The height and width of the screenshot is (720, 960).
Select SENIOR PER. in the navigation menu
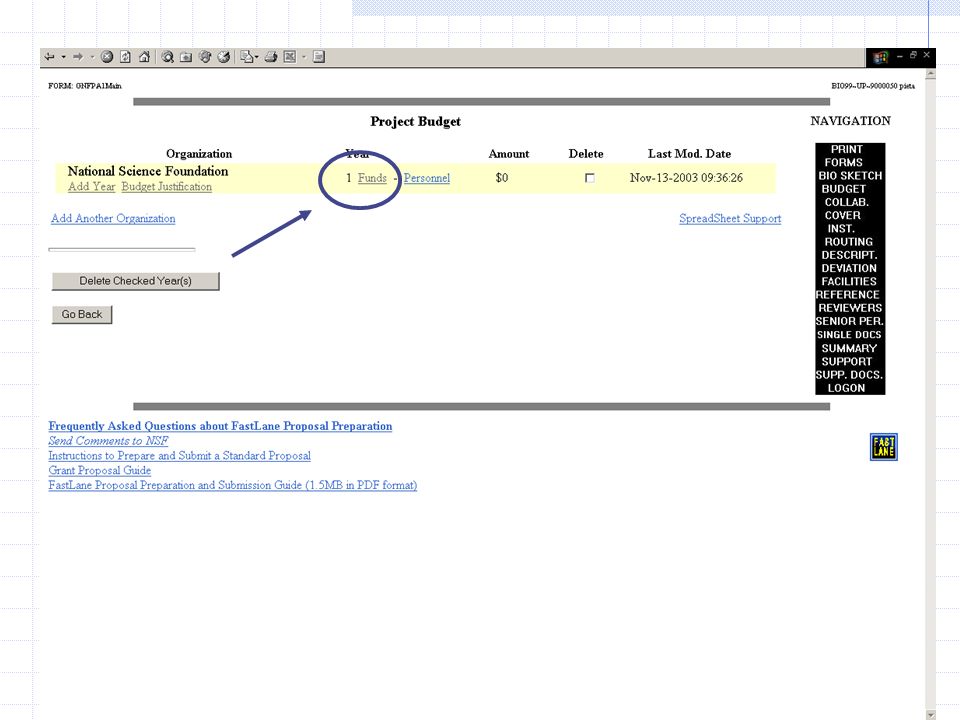pos(849,321)
